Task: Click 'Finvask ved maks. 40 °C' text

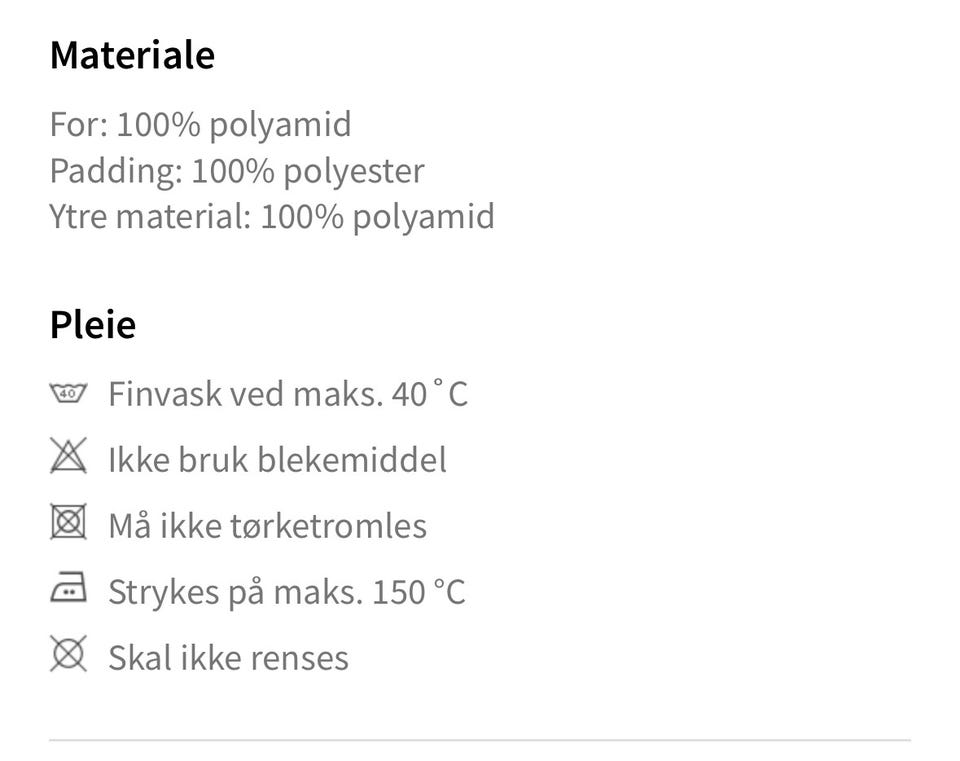Action: tap(288, 394)
